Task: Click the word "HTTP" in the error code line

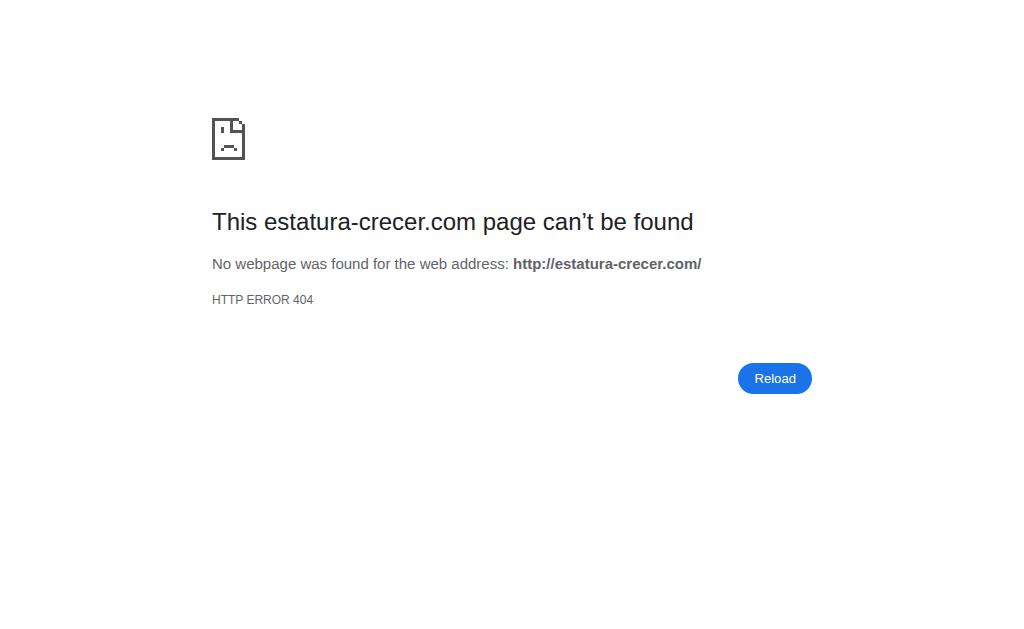Action: [227, 300]
